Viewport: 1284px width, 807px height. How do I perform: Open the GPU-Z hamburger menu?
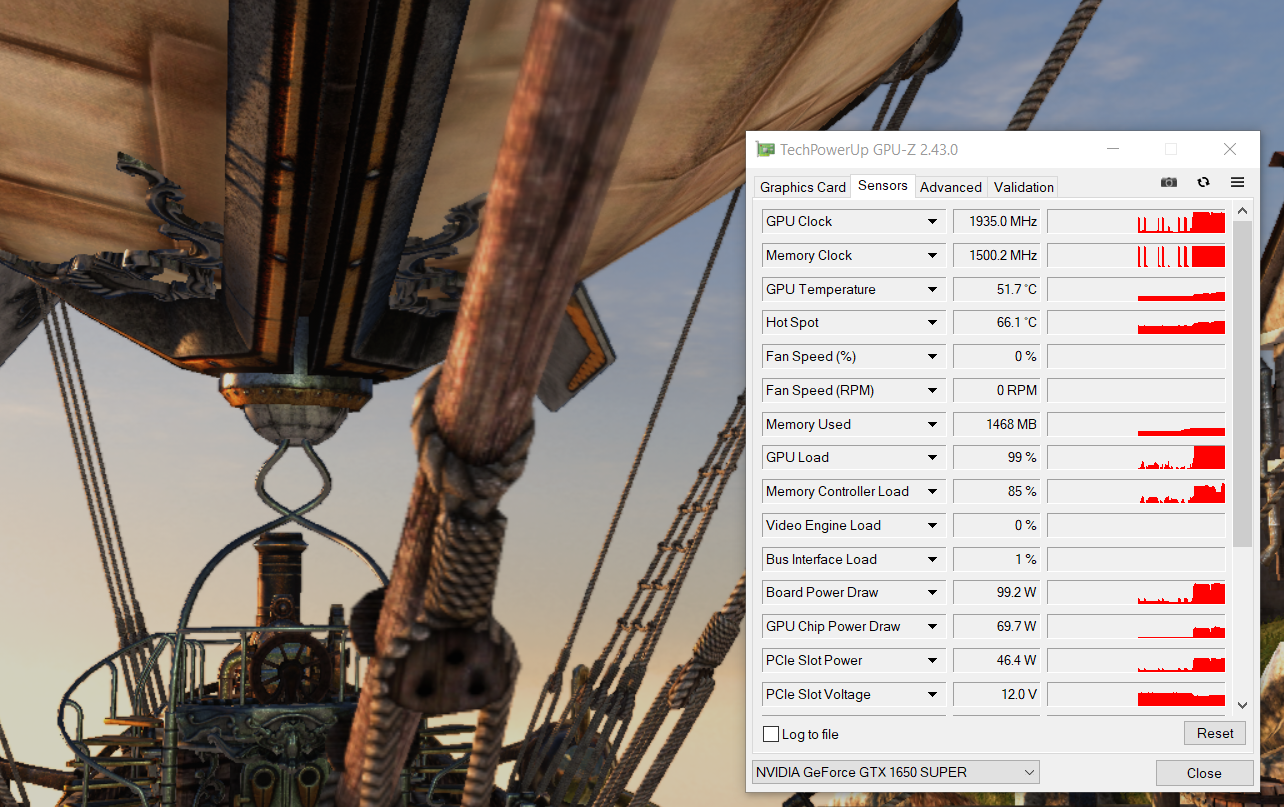(1237, 182)
